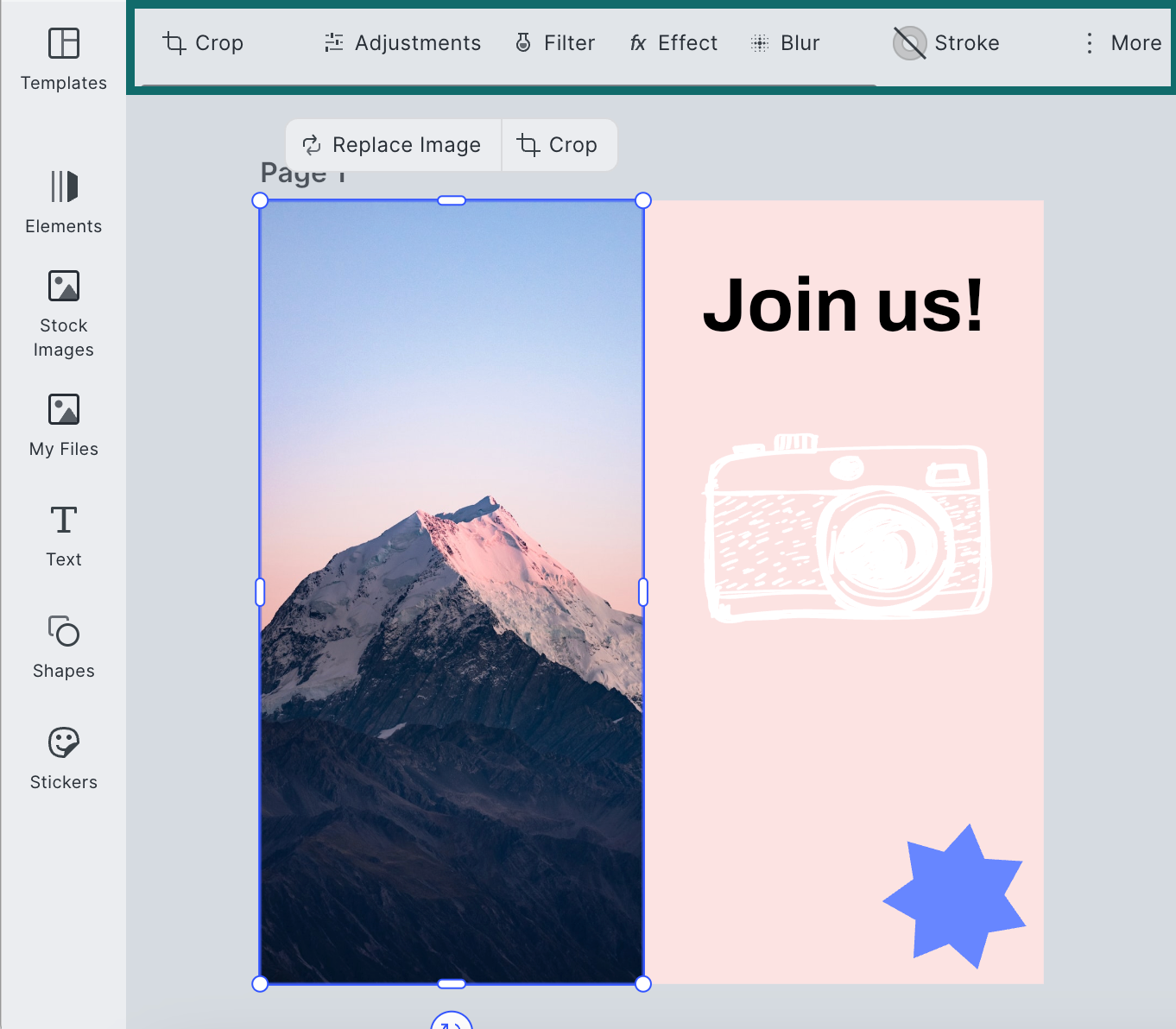This screenshot has width=1176, height=1029.
Task: Click Crop in the top toolbar
Action: [x=203, y=43]
